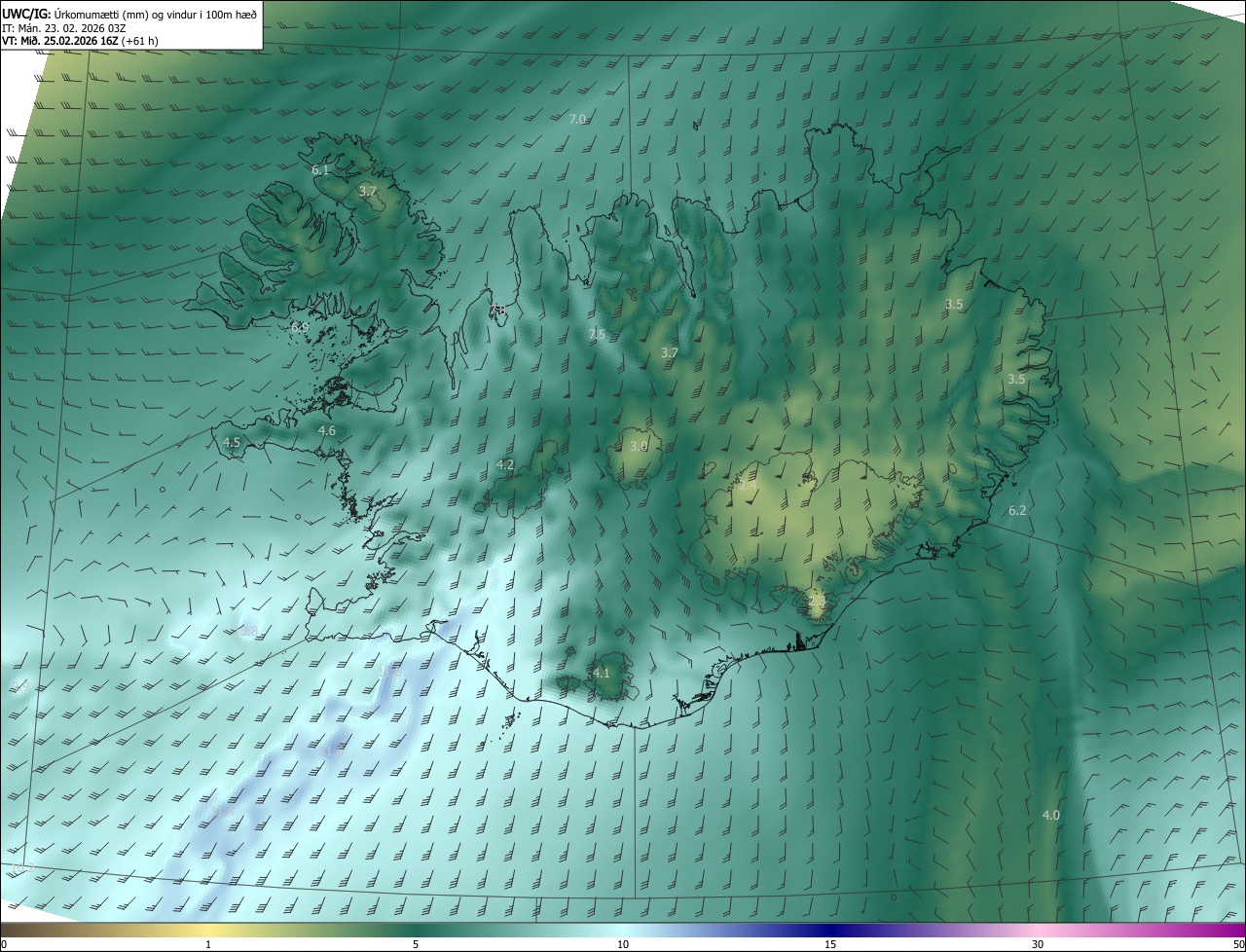Screen dimensions: 1246x952
Task: Click the 6.9 value over Breiðafjörður bay
Action: [300, 327]
